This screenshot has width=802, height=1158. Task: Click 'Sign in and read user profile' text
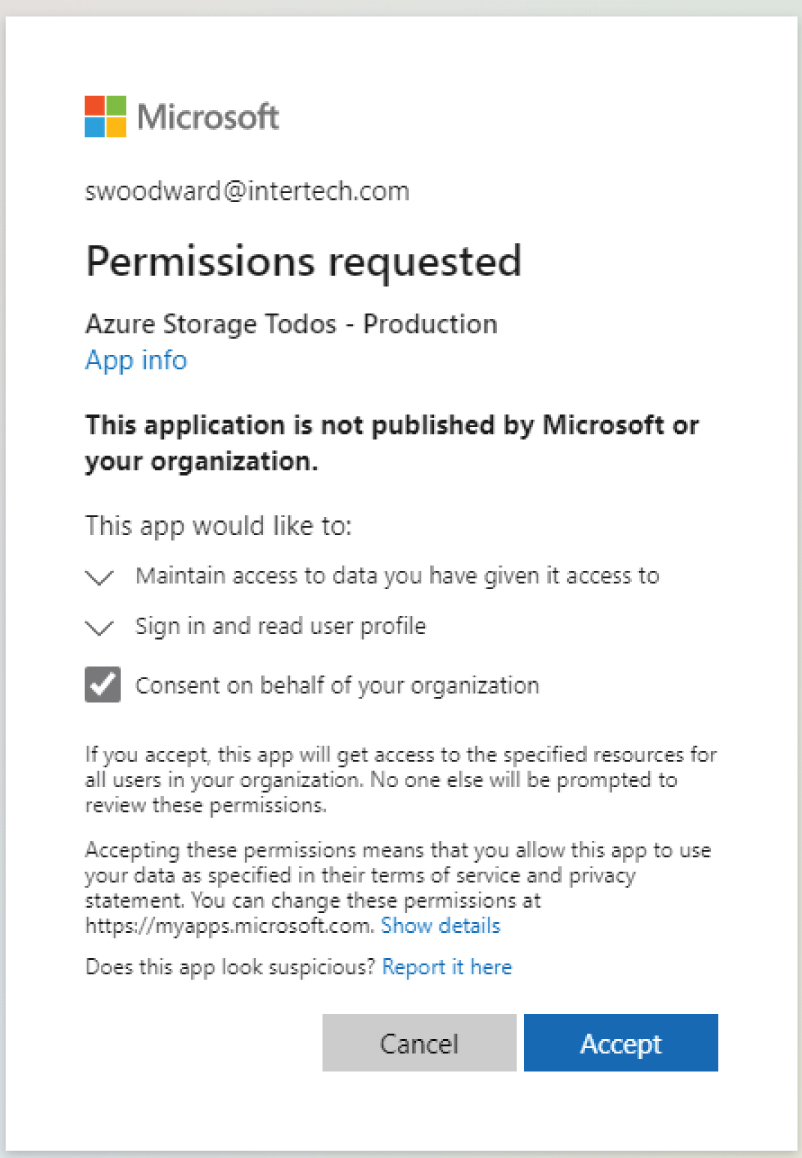(x=280, y=627)
